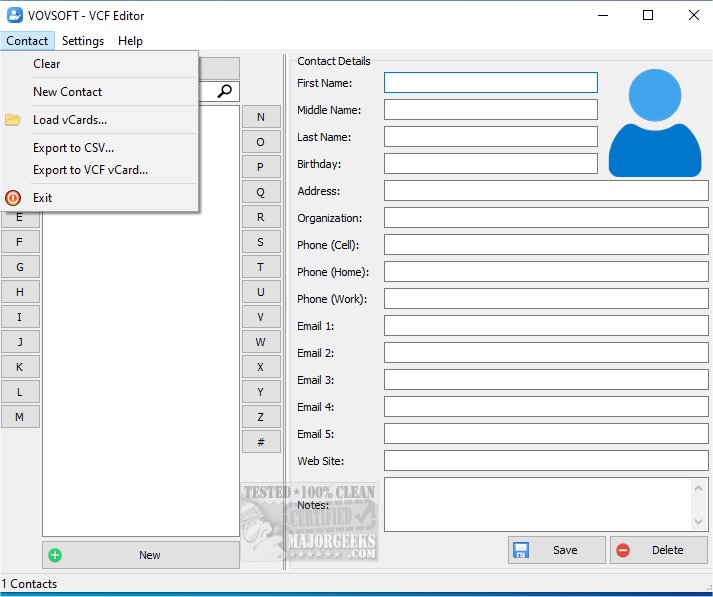
Task: Click Notes scrollbar up arrow
Action: tap(699, 488)
